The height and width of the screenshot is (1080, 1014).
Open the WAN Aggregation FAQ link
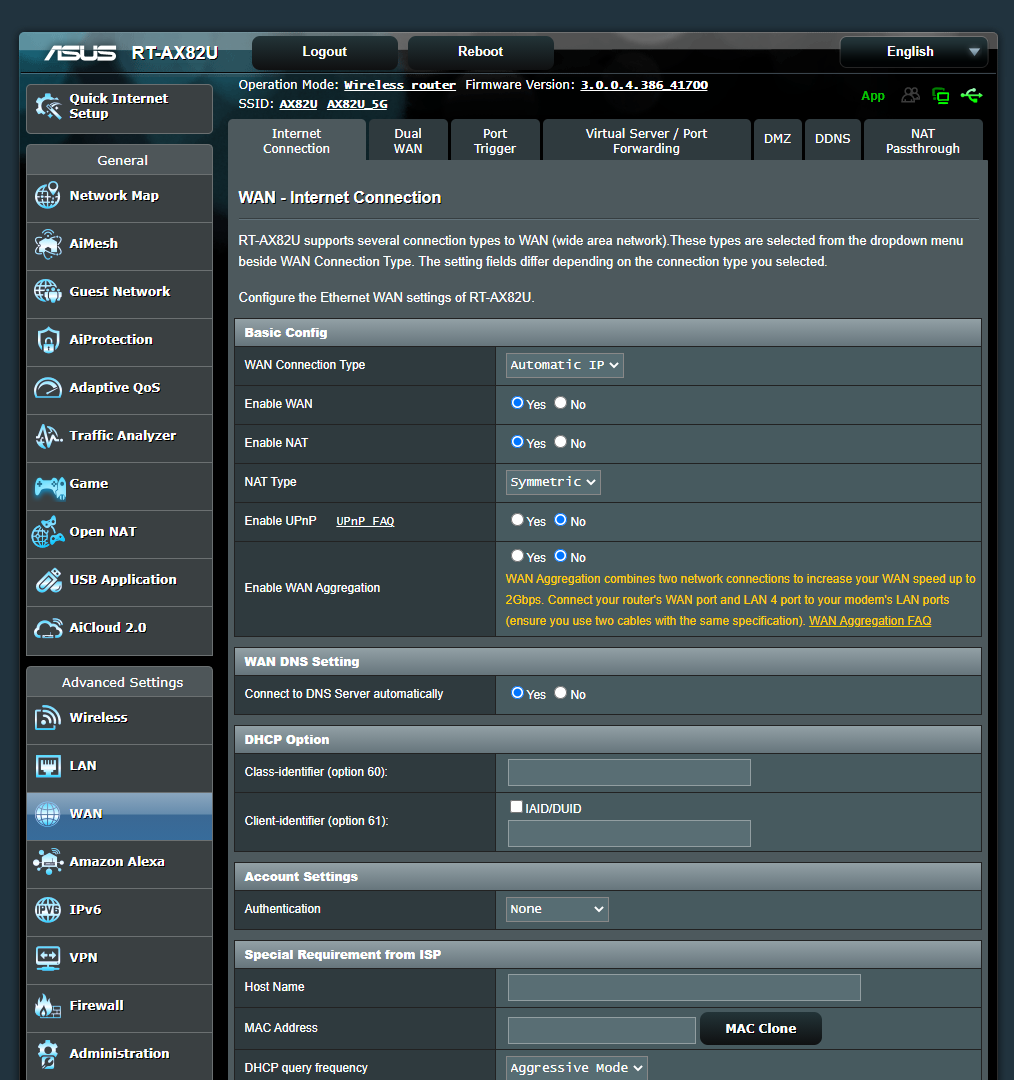click(x=870, y=621)
